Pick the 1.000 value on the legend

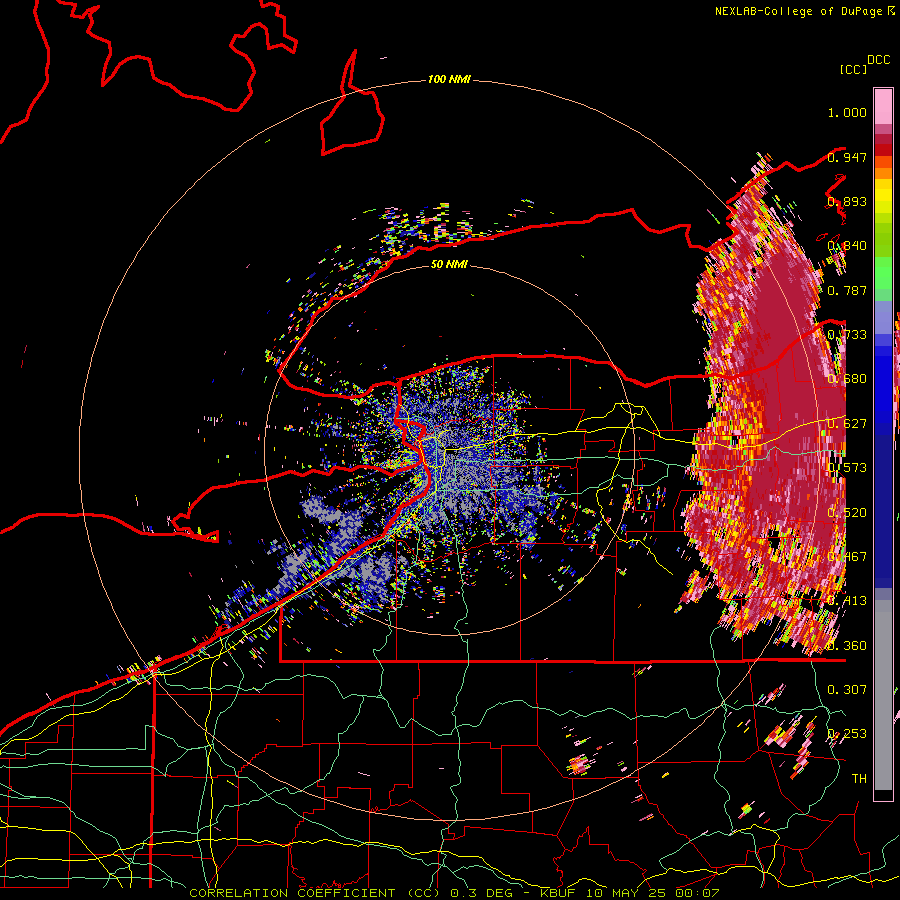[847, 112]
